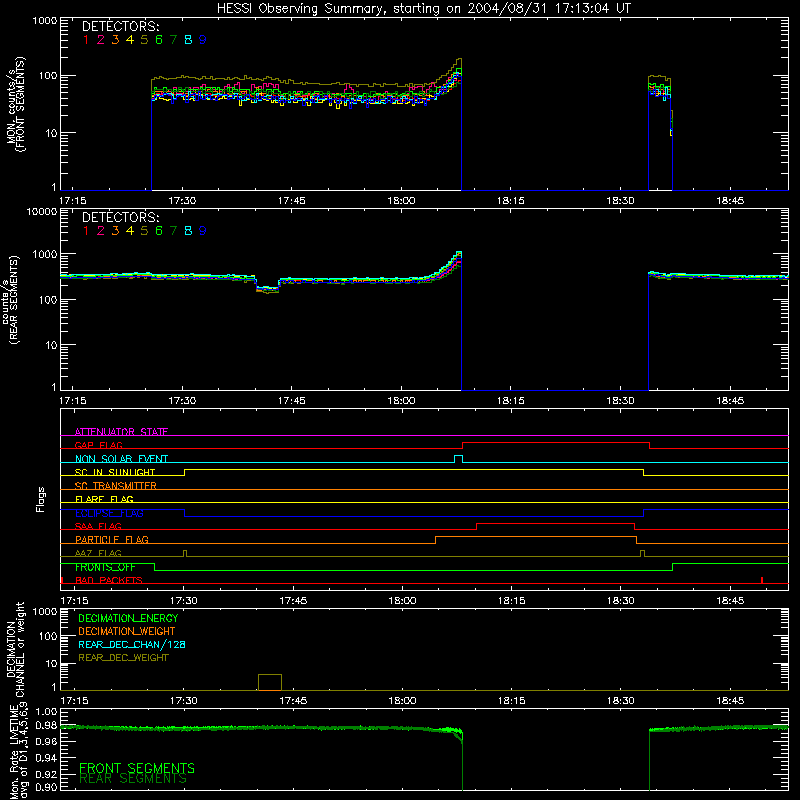Select red detector 1 in front segments legend

[x=86, y=40]
